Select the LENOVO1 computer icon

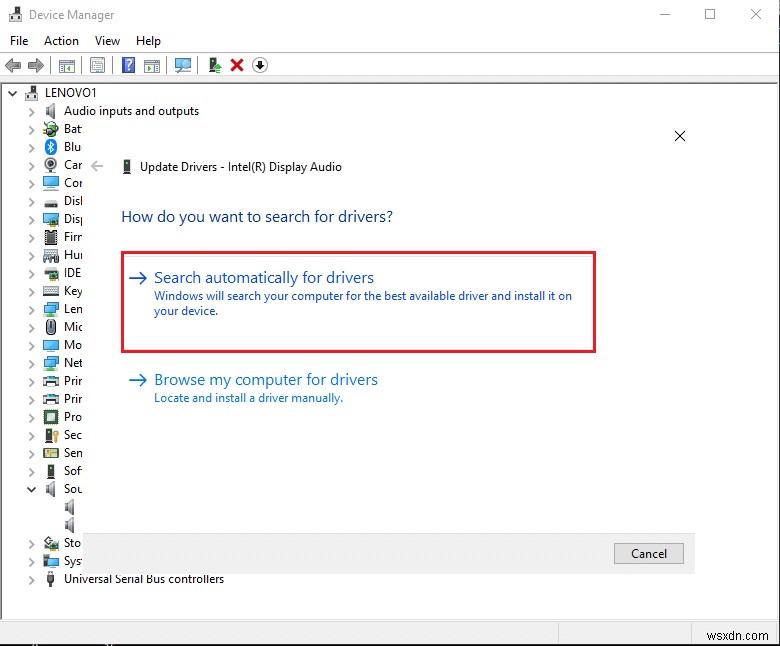[32, 93]
